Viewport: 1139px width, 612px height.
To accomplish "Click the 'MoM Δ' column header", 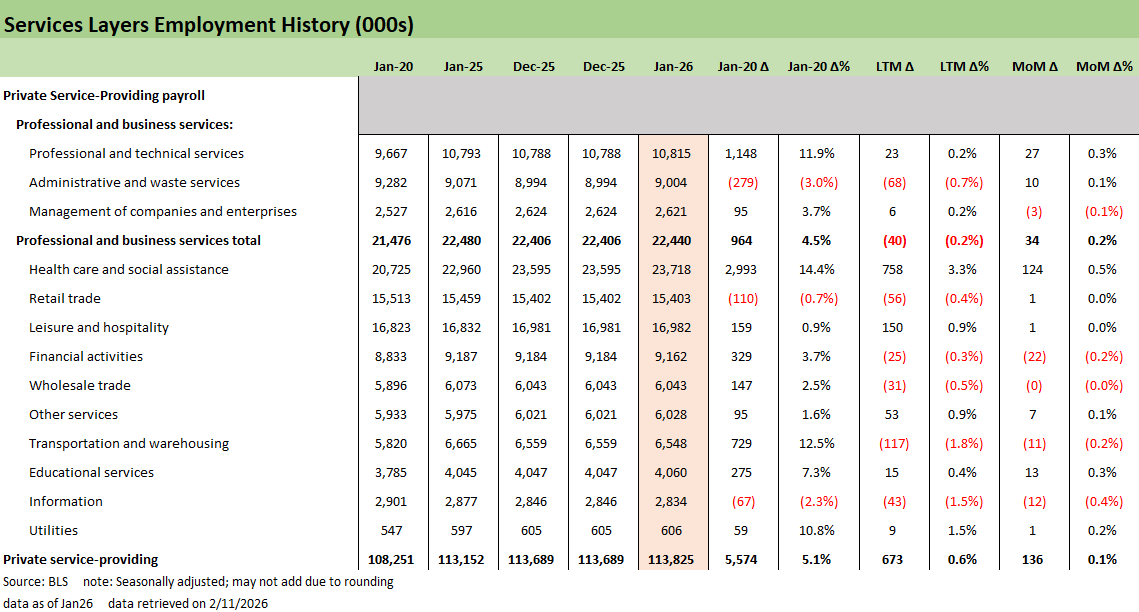I will [x=1034, y=66].
